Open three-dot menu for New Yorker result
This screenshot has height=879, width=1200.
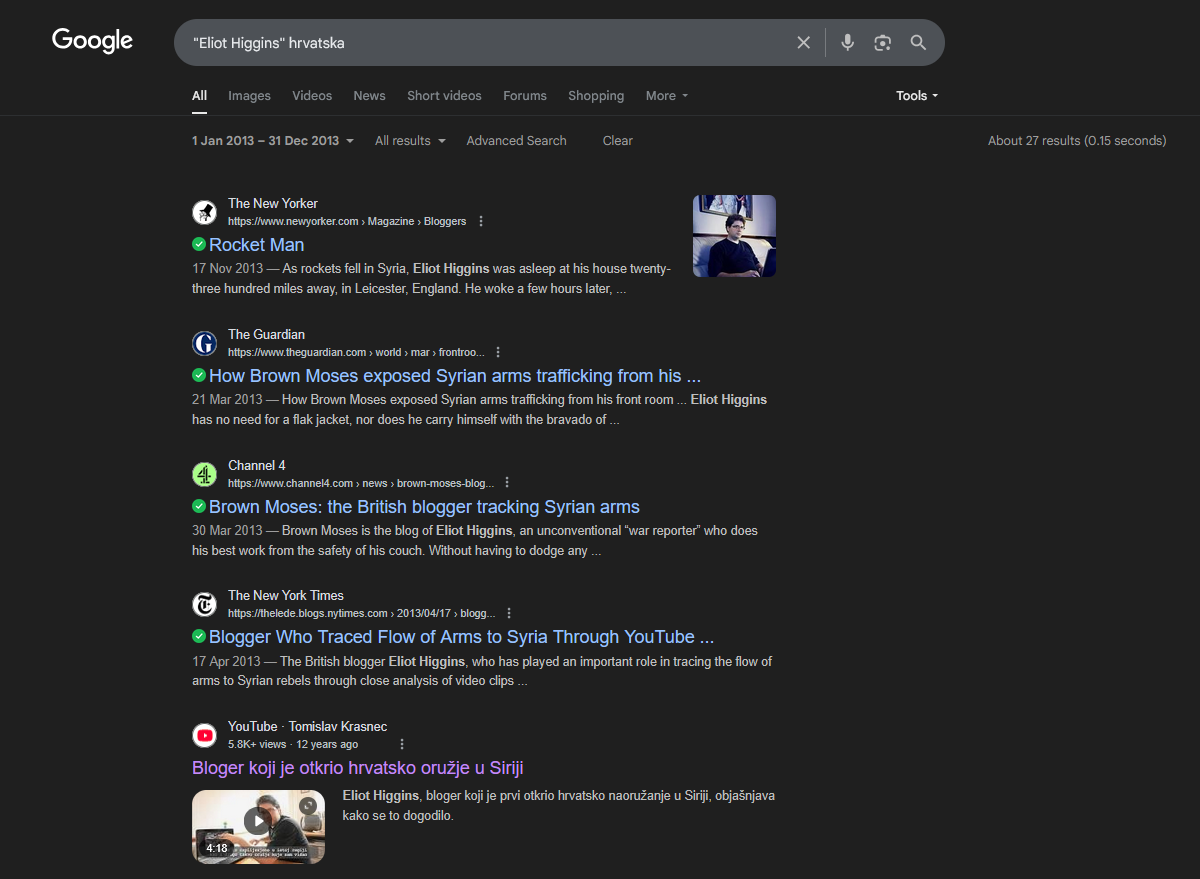point(481,221)
